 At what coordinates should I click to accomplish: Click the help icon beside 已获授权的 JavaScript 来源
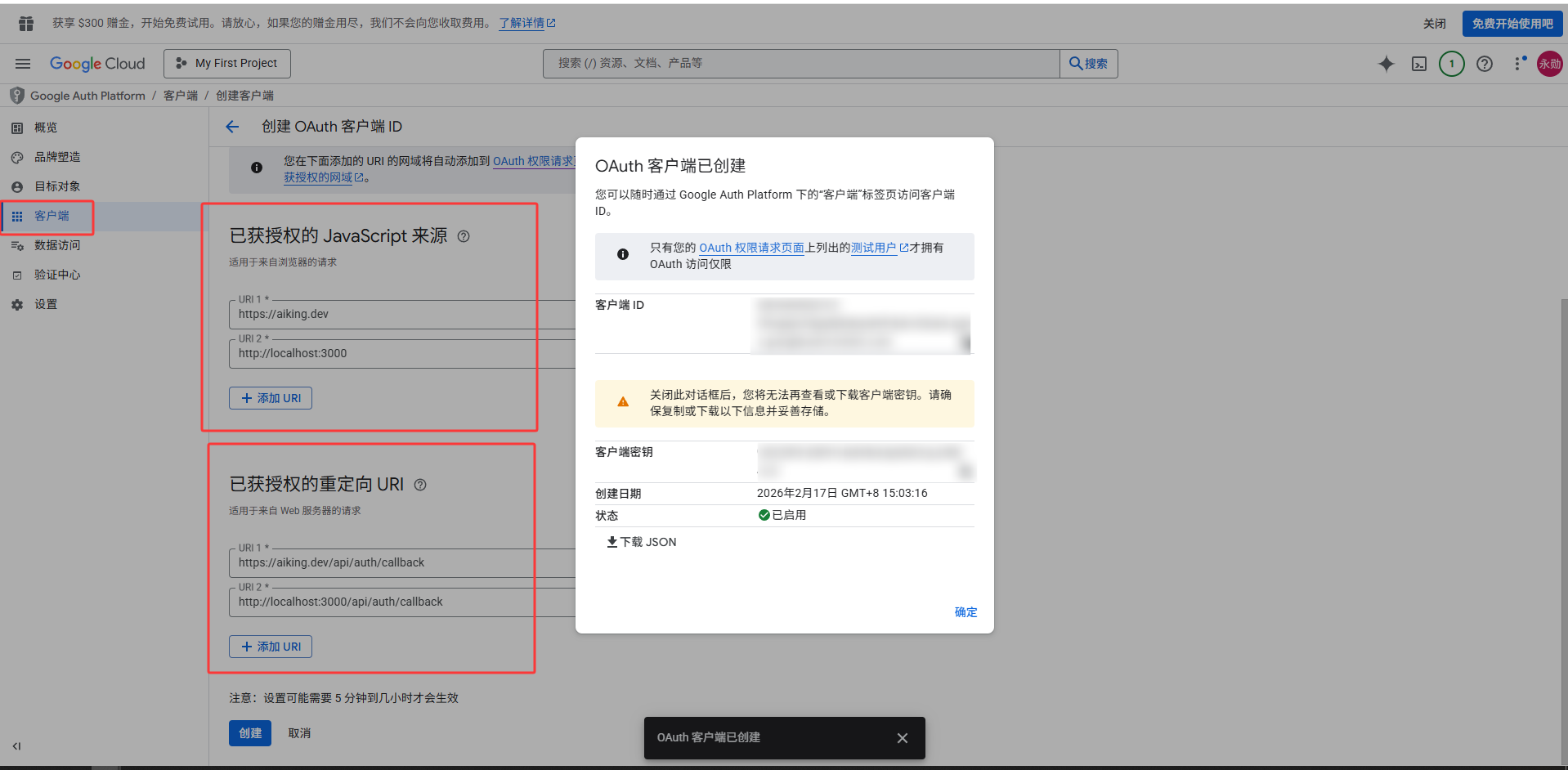point(464,236)
